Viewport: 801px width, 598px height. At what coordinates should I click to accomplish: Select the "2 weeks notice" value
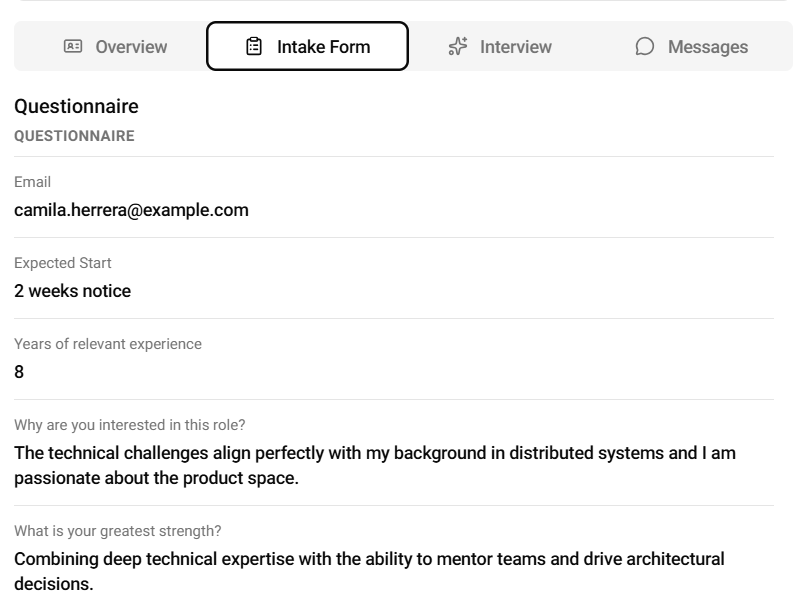pos(72,291)
